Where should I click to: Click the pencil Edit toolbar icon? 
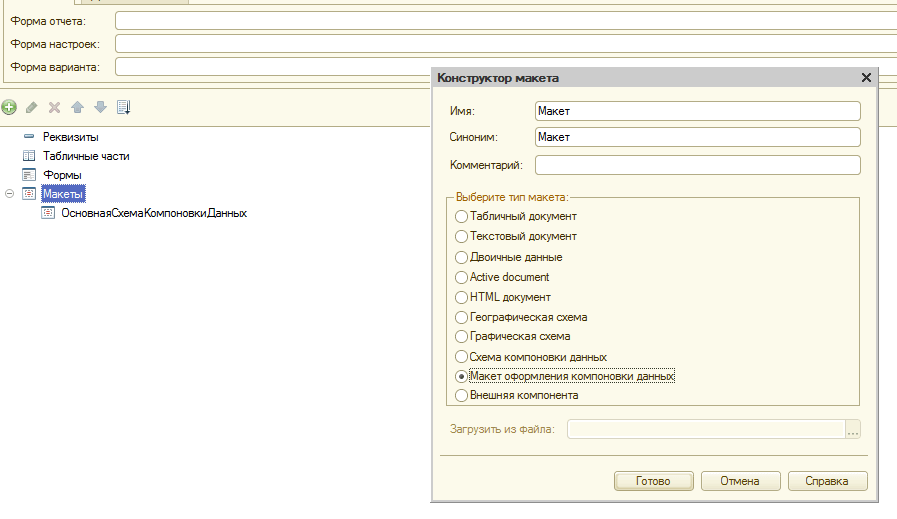[x=32, y=107]
